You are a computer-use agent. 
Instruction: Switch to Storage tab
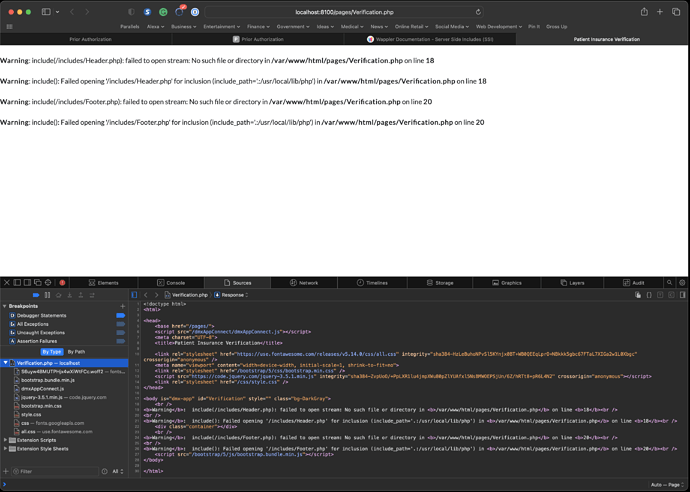tap(440, 283)
